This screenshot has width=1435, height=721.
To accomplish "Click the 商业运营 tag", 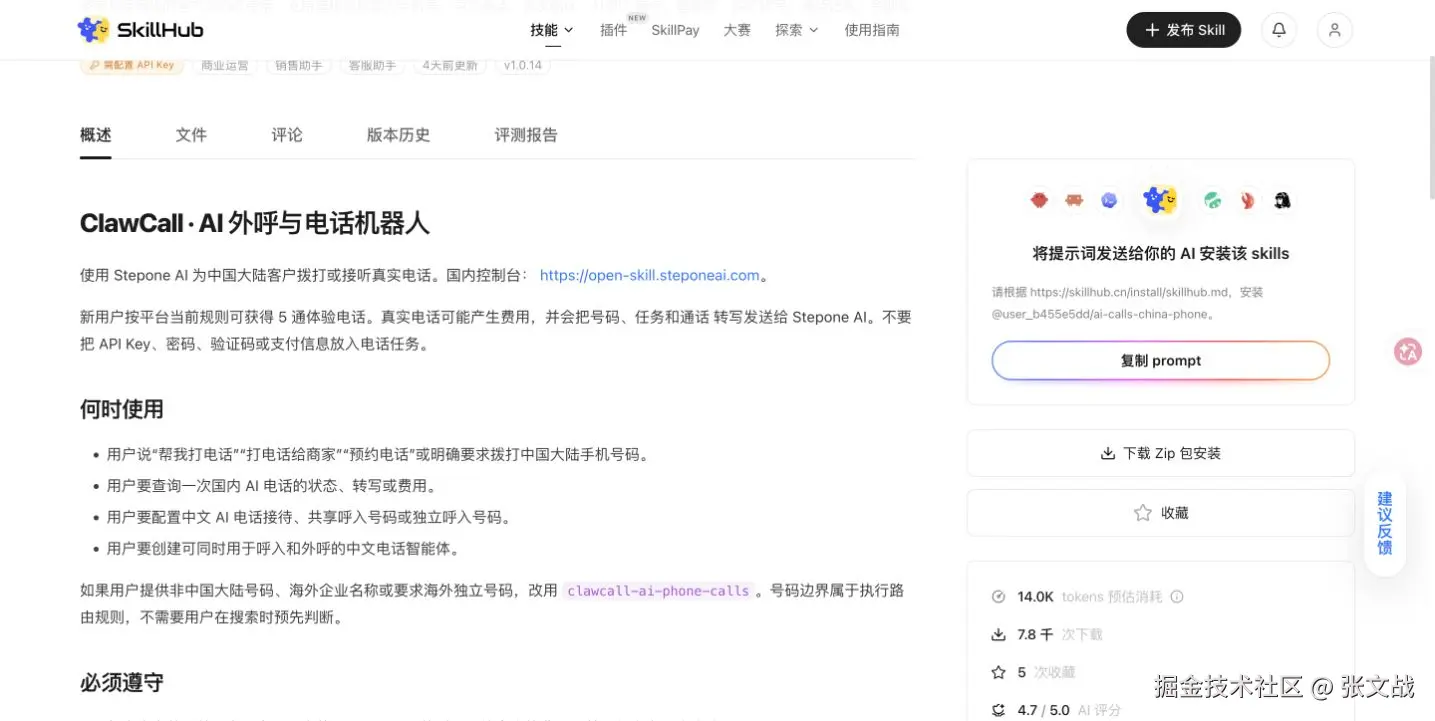I will 224,65.
